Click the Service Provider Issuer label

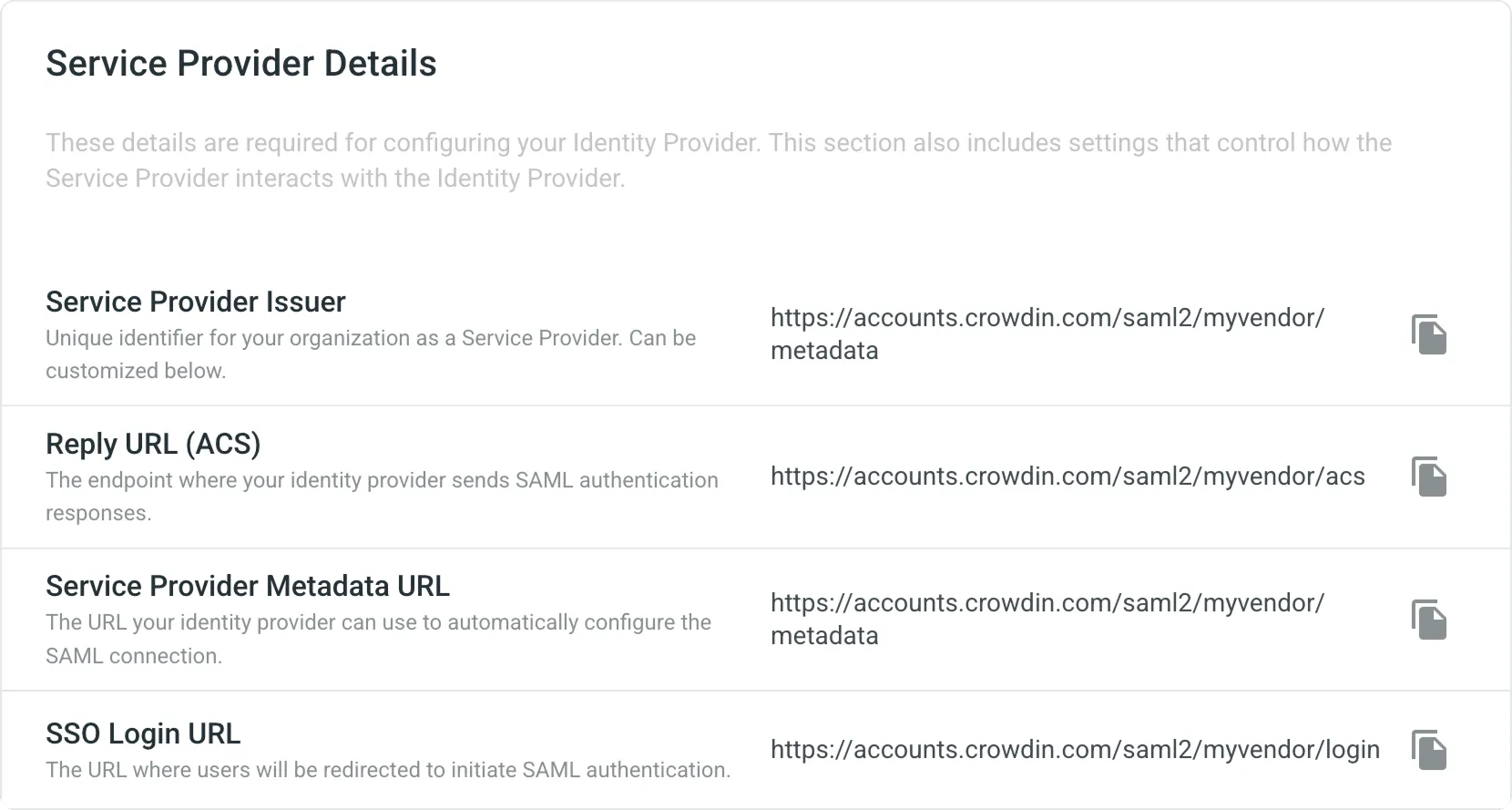pyautogui.click(x=195, y=302)
